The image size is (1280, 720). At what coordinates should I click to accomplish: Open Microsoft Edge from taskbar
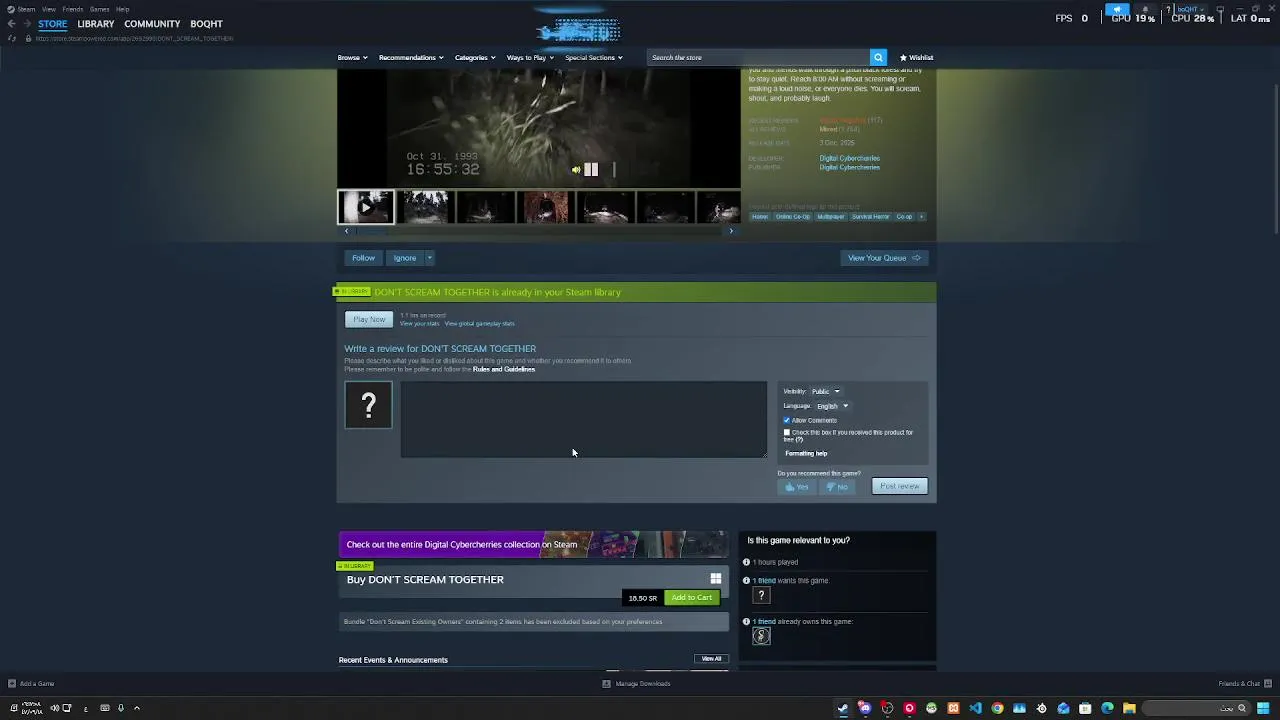pyautogui.click(x=1107, y=708)
